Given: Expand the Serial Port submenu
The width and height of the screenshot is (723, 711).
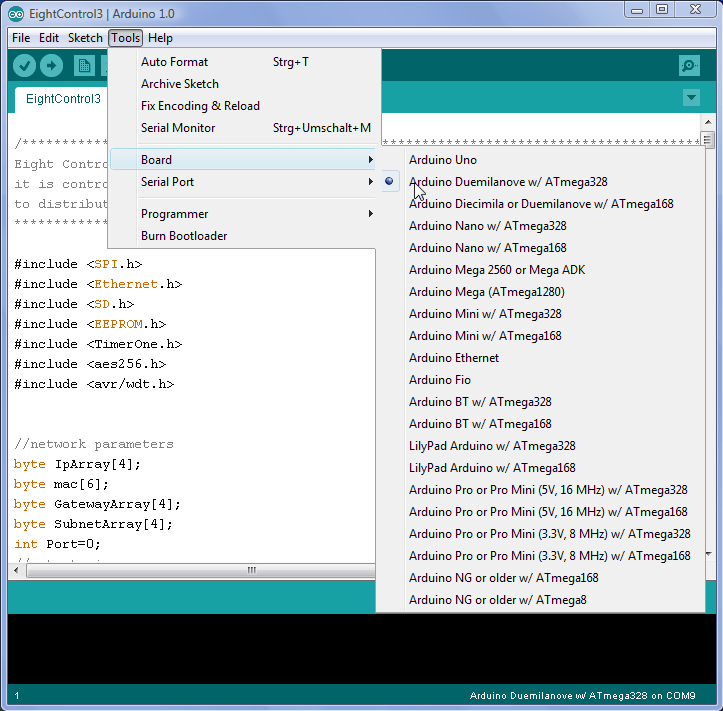Looking at the screenshot, I should (x=243, y=182).
